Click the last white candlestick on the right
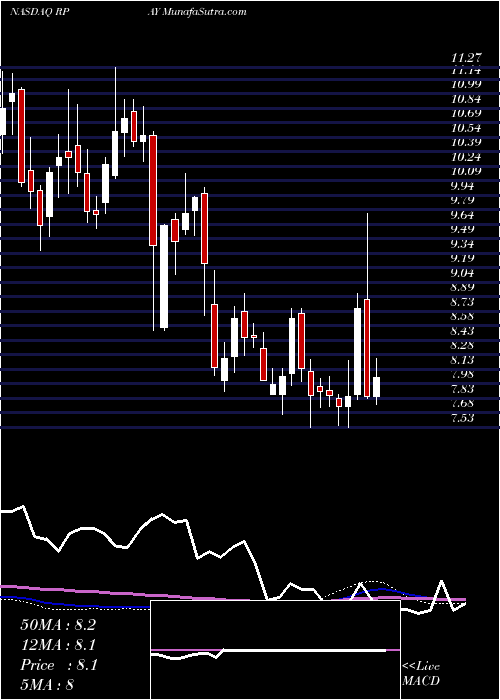Image resolution: width=500 pixels, height=700 pixels. [376, 387]
